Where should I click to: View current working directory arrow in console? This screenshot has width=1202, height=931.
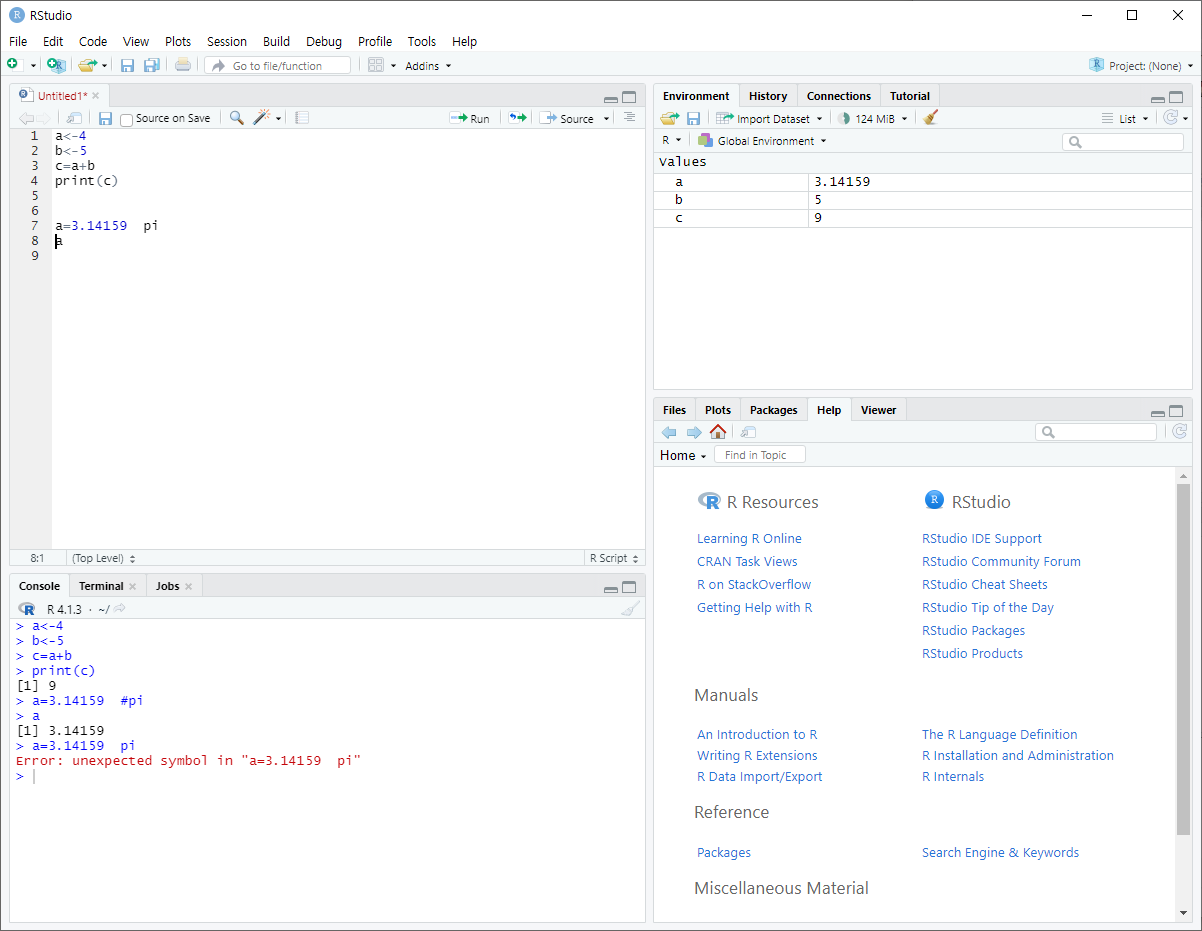click(119, 609)
